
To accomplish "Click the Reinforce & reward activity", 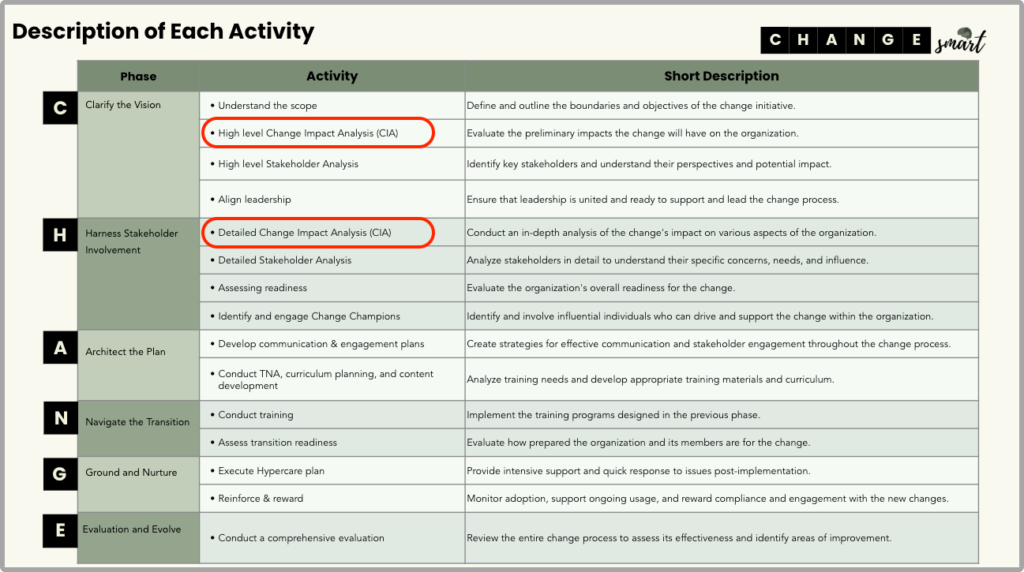I will [260, 498].
